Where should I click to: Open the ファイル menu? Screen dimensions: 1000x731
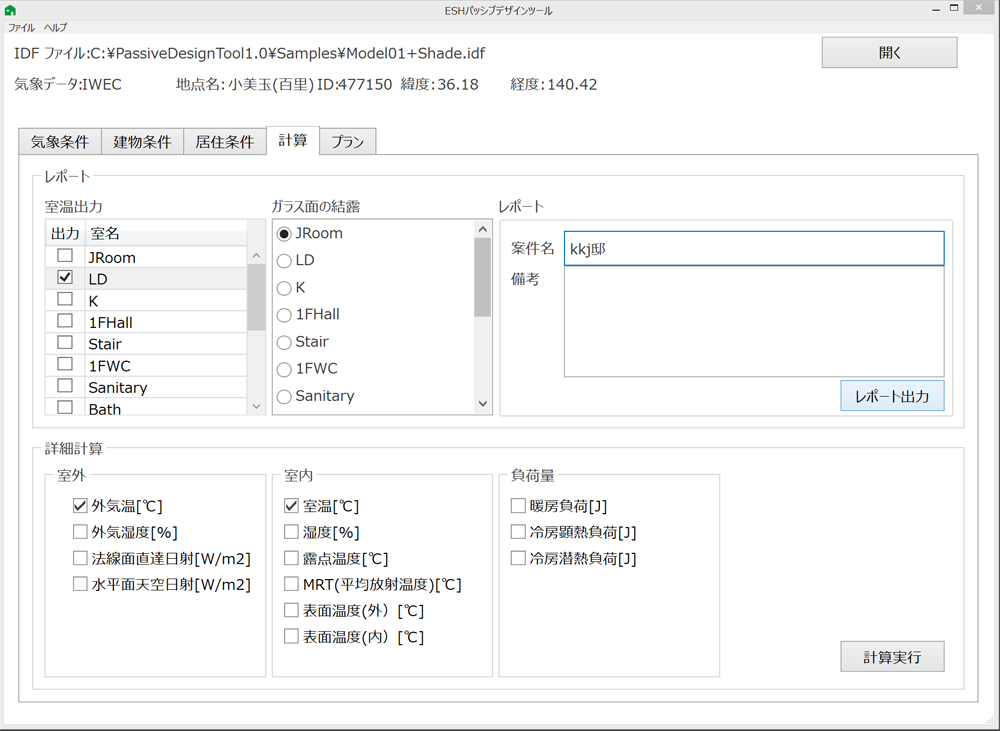(x=21, y=28)
